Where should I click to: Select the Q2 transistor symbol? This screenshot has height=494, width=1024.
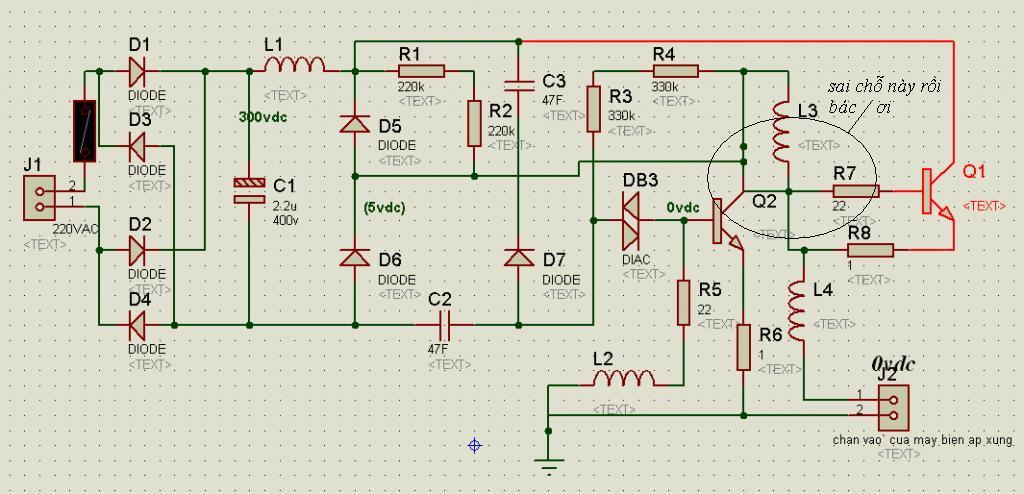click(728, 222)
